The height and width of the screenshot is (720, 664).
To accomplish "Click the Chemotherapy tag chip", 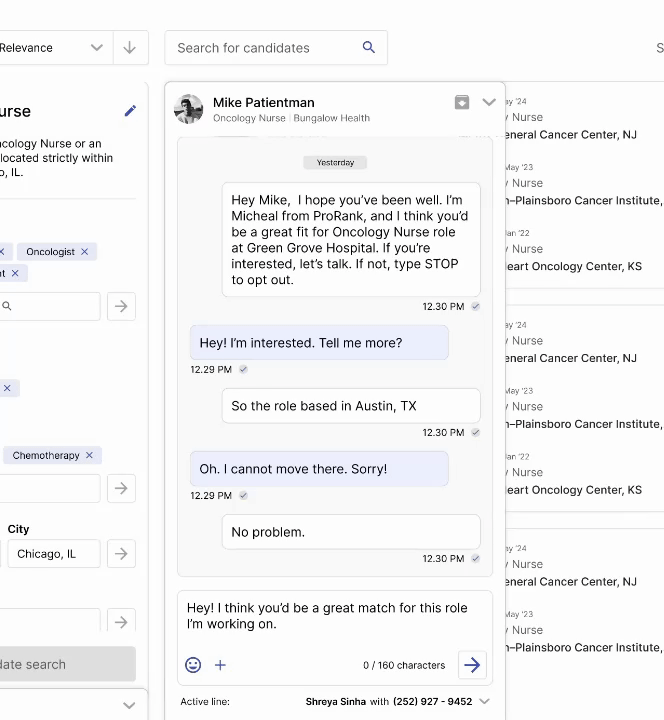I will click(x=52, y=455).
